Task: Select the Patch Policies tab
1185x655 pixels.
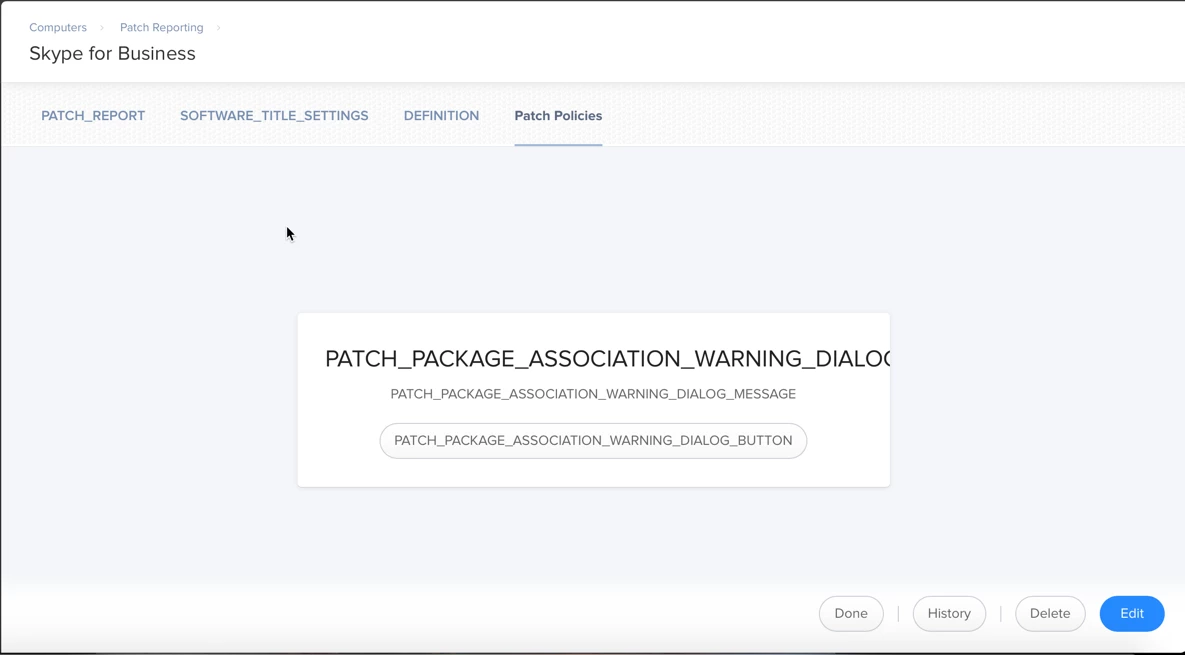Action: click(x=558, y=116)
